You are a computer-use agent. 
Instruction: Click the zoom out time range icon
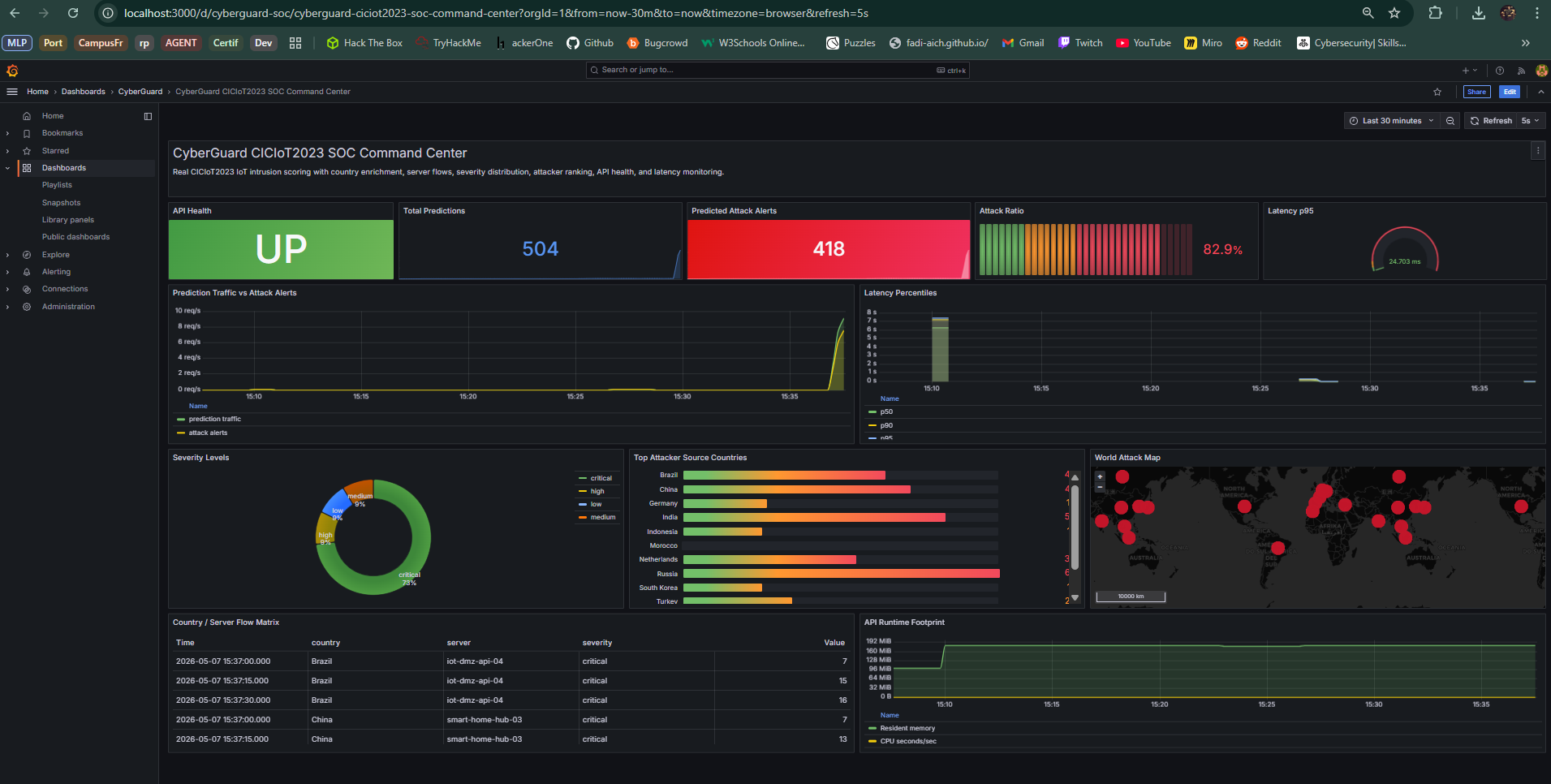click(x=1450, y=121)
